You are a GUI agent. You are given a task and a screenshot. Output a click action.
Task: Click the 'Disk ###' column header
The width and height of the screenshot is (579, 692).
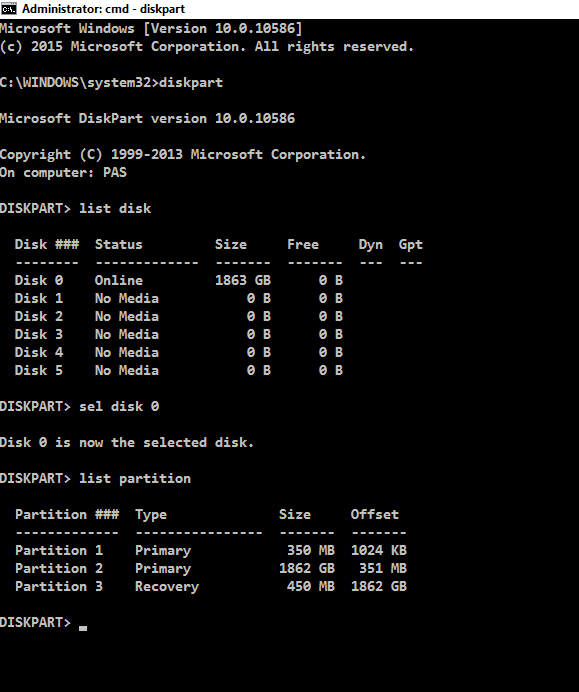point(47,244)
